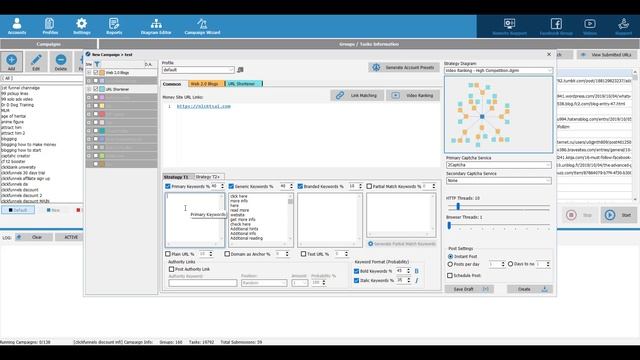This screenshot has width=640, height=360.
Task: Select Posts per day radio button
Action: click(x=450, y=264)
